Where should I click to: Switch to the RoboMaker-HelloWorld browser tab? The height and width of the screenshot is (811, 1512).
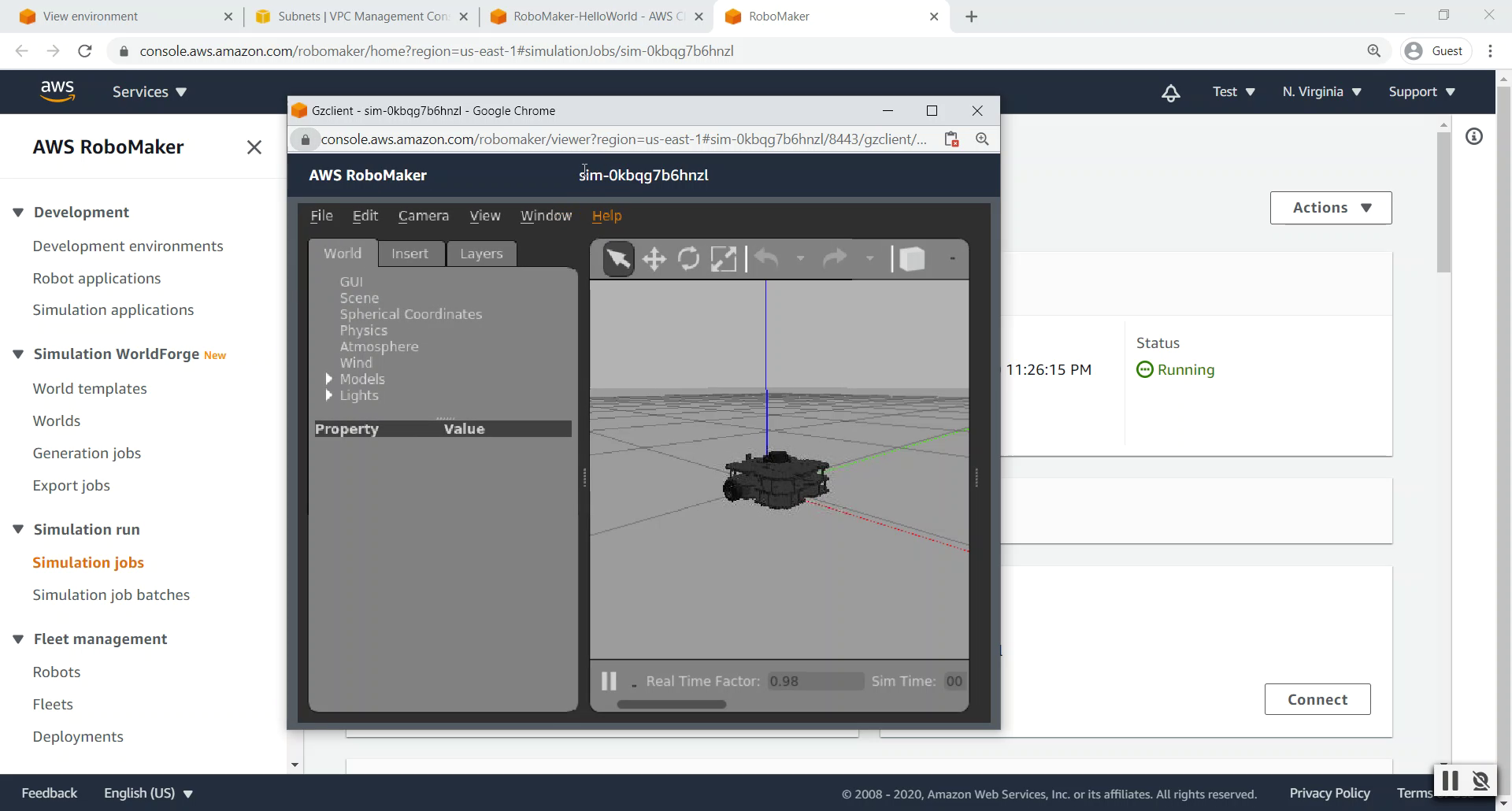[596, 17]
